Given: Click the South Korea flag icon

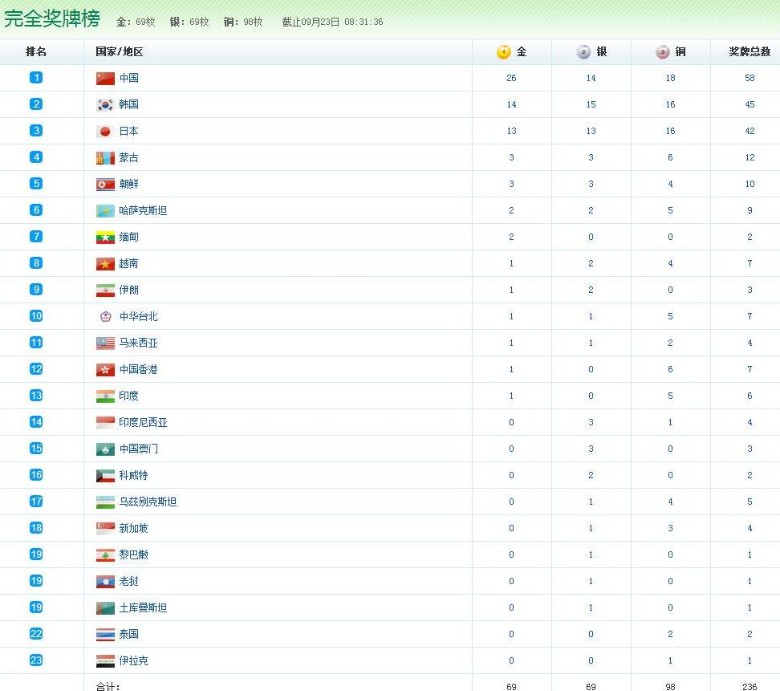Looking at the screenshot, I should [x=105, y=104].
